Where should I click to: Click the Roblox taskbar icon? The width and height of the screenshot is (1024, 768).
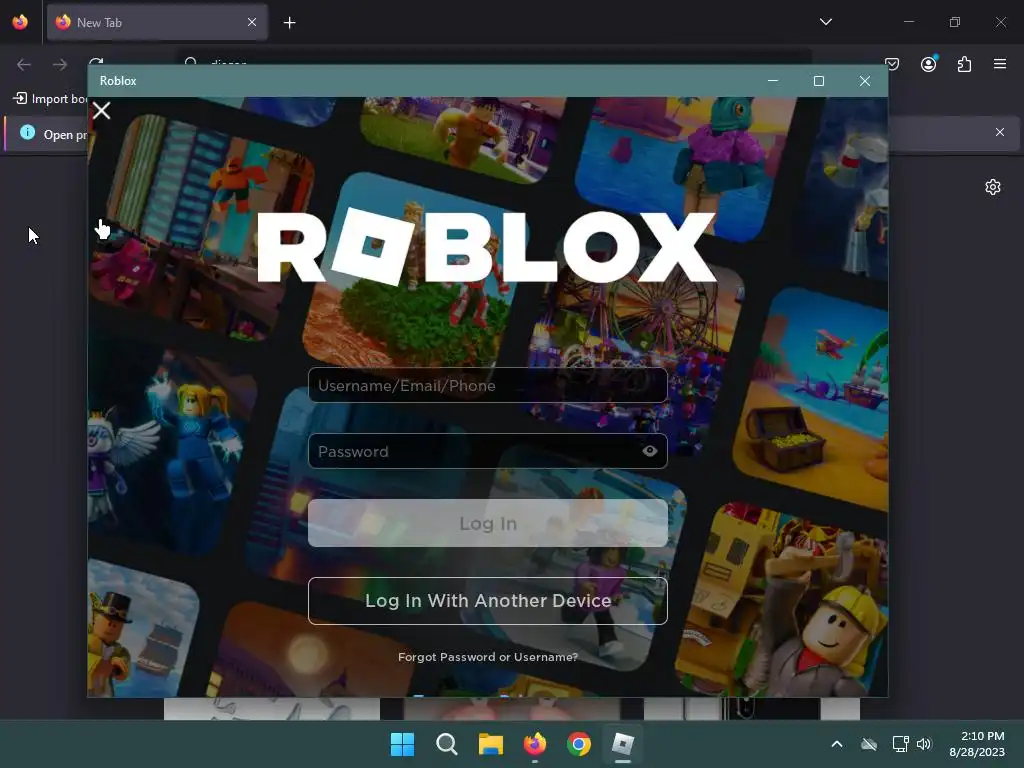pos(622,744)
